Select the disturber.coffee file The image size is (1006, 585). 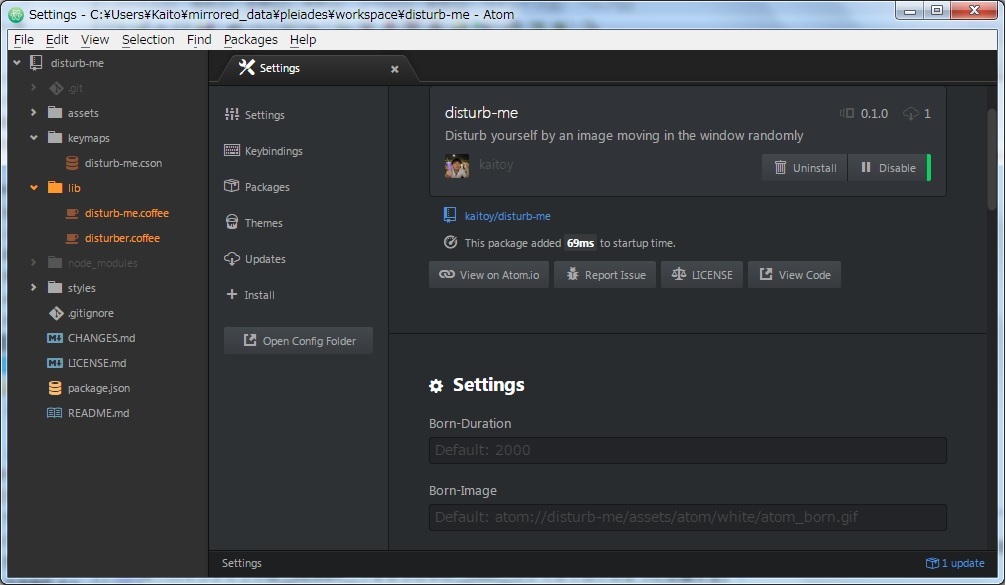click(x=122, y=238)
